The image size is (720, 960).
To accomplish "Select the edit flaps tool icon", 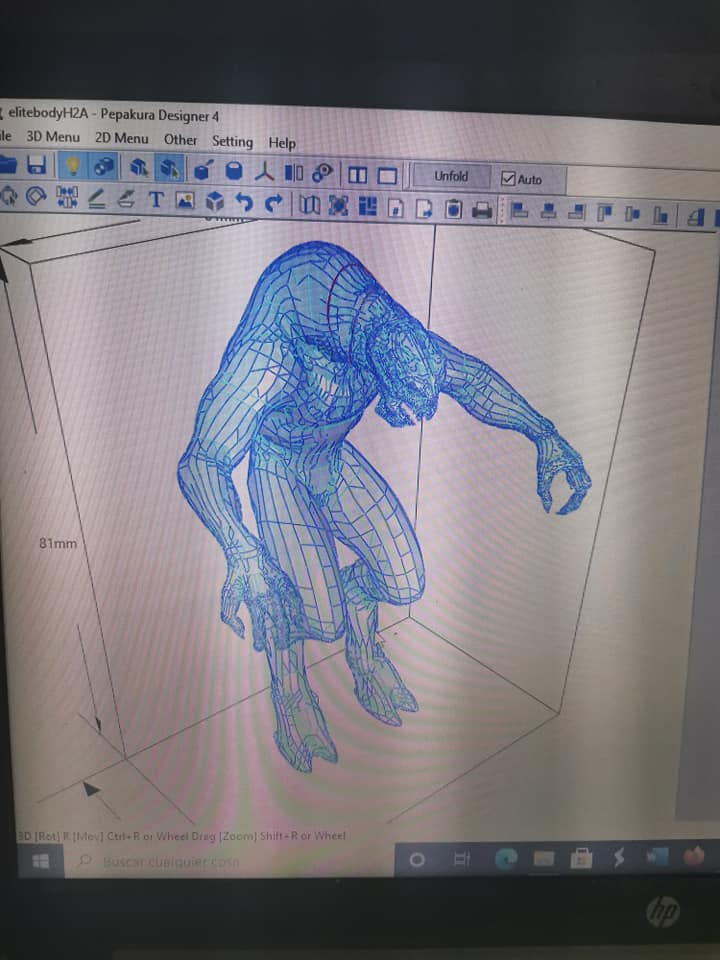I will click(126, 199).
